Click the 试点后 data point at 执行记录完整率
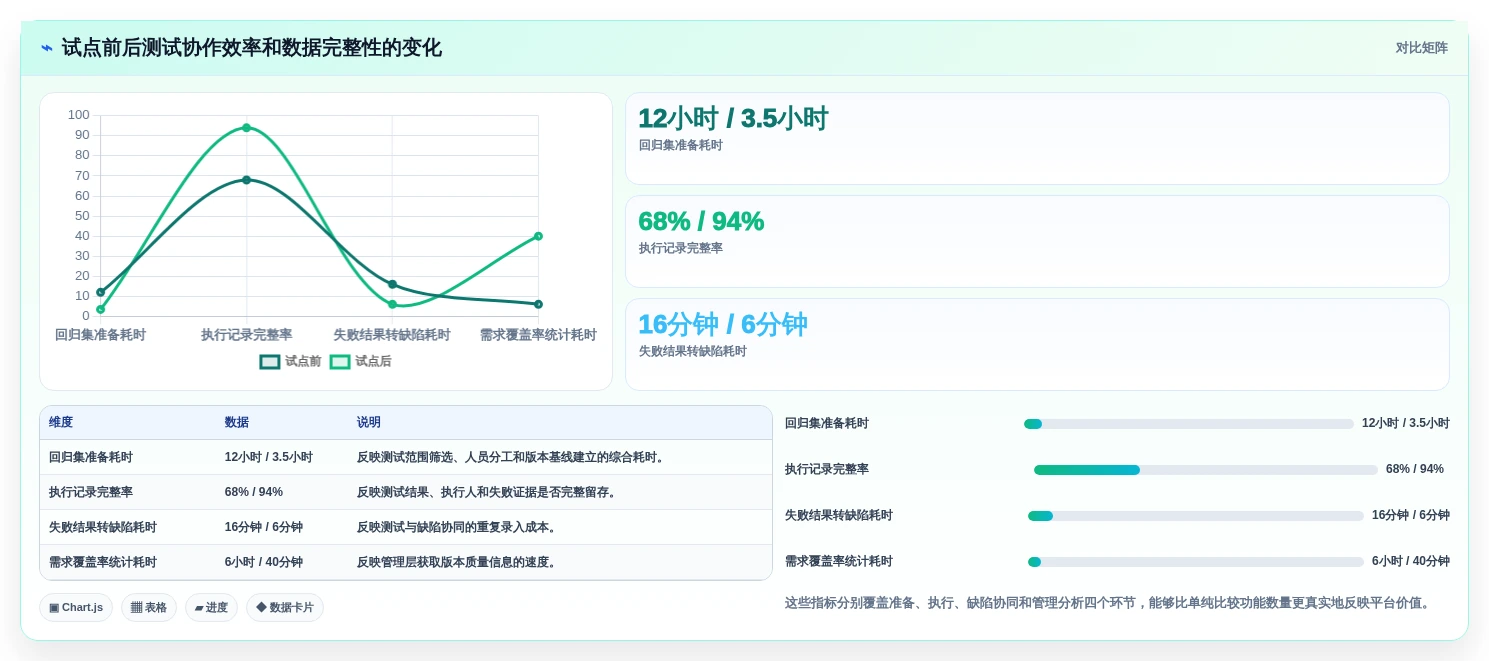Image resolution: width=1489 pixels, height=661 pixels. click(x=246, y=128)
